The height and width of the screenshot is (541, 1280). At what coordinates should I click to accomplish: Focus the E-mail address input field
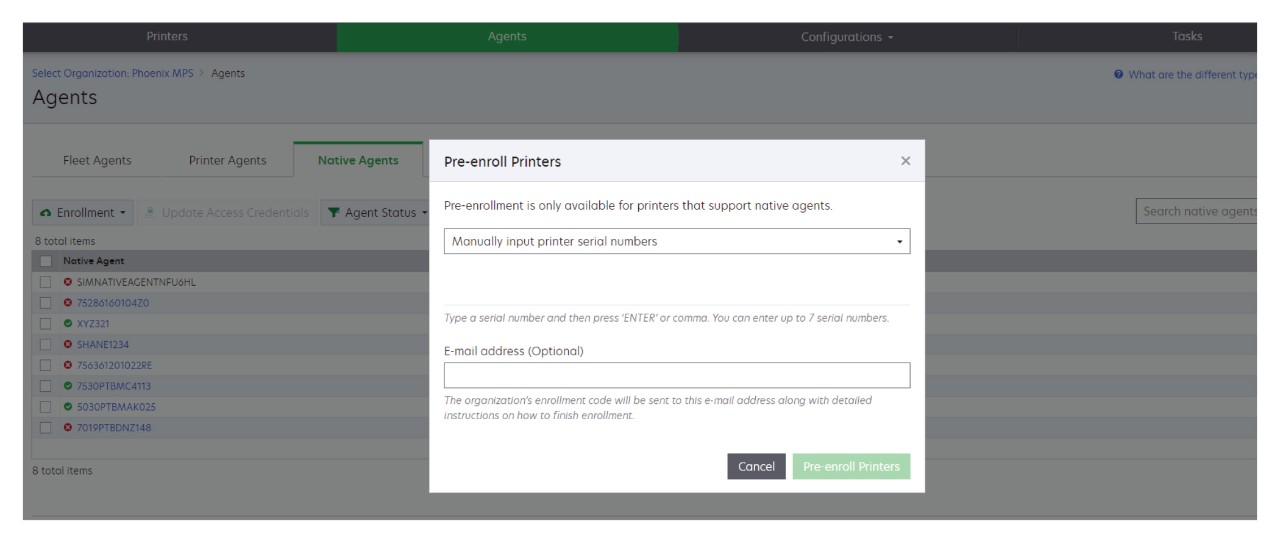(x=677, y=375)
